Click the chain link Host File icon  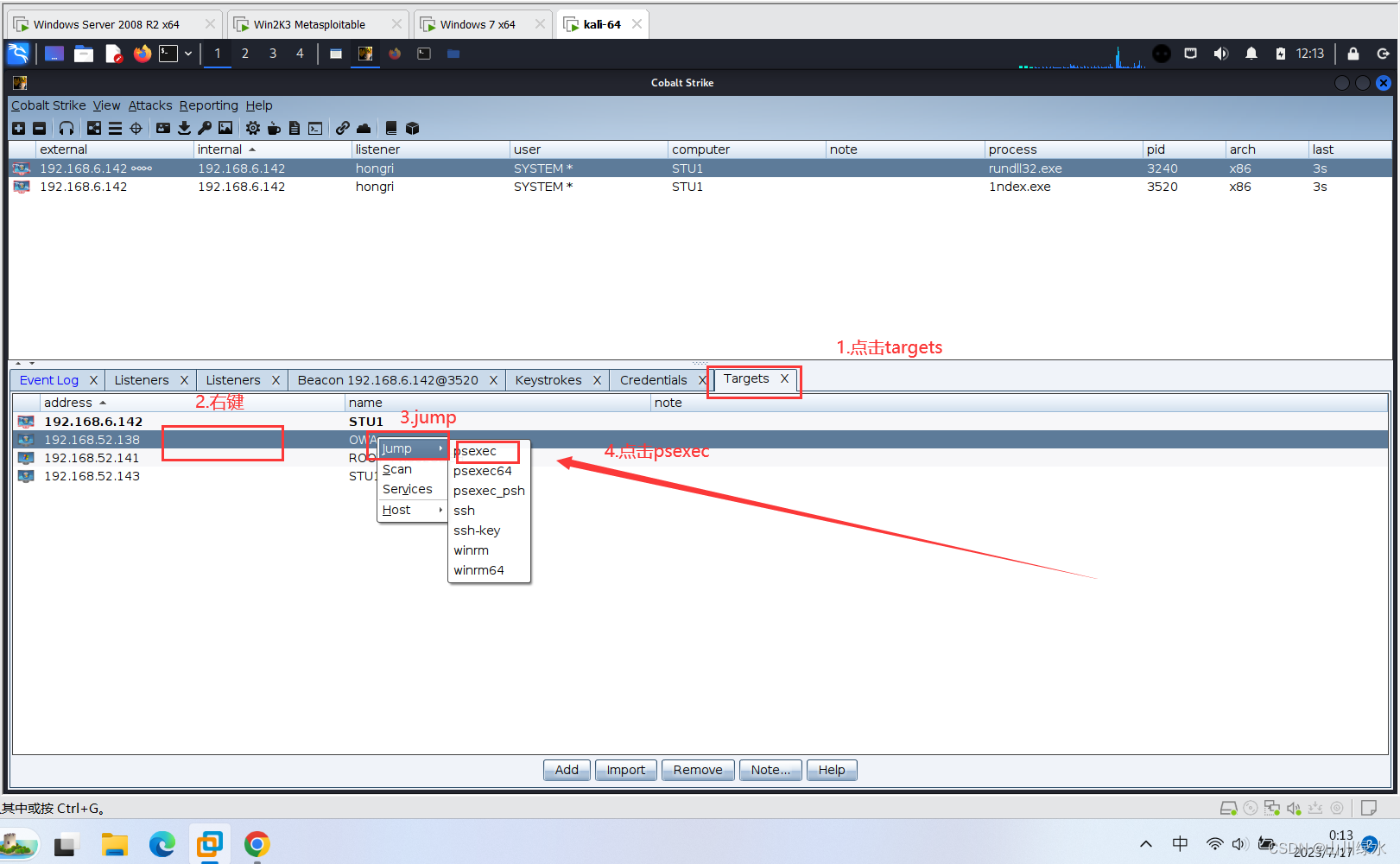pos(343,128)
